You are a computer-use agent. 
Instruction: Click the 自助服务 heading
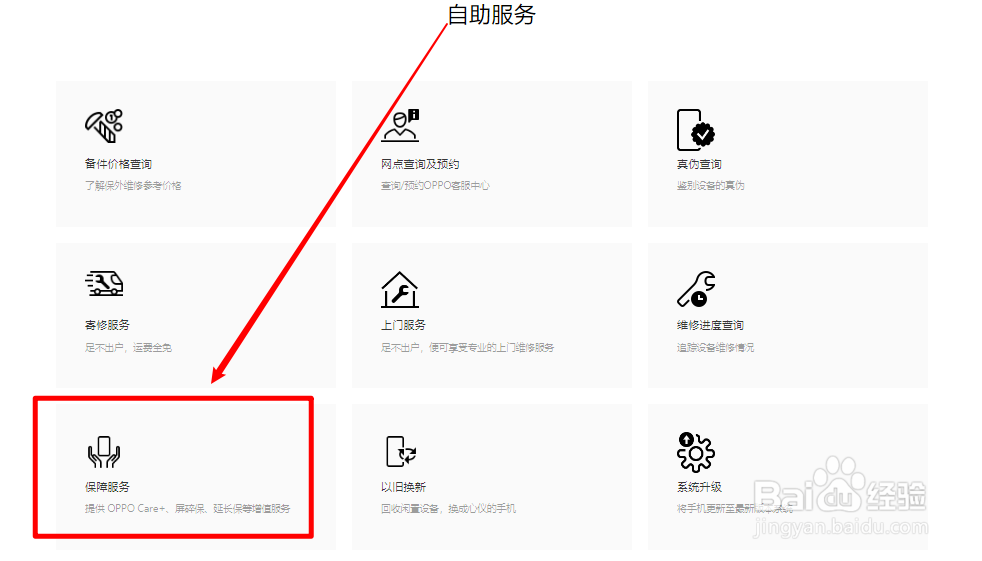(492, 14)
